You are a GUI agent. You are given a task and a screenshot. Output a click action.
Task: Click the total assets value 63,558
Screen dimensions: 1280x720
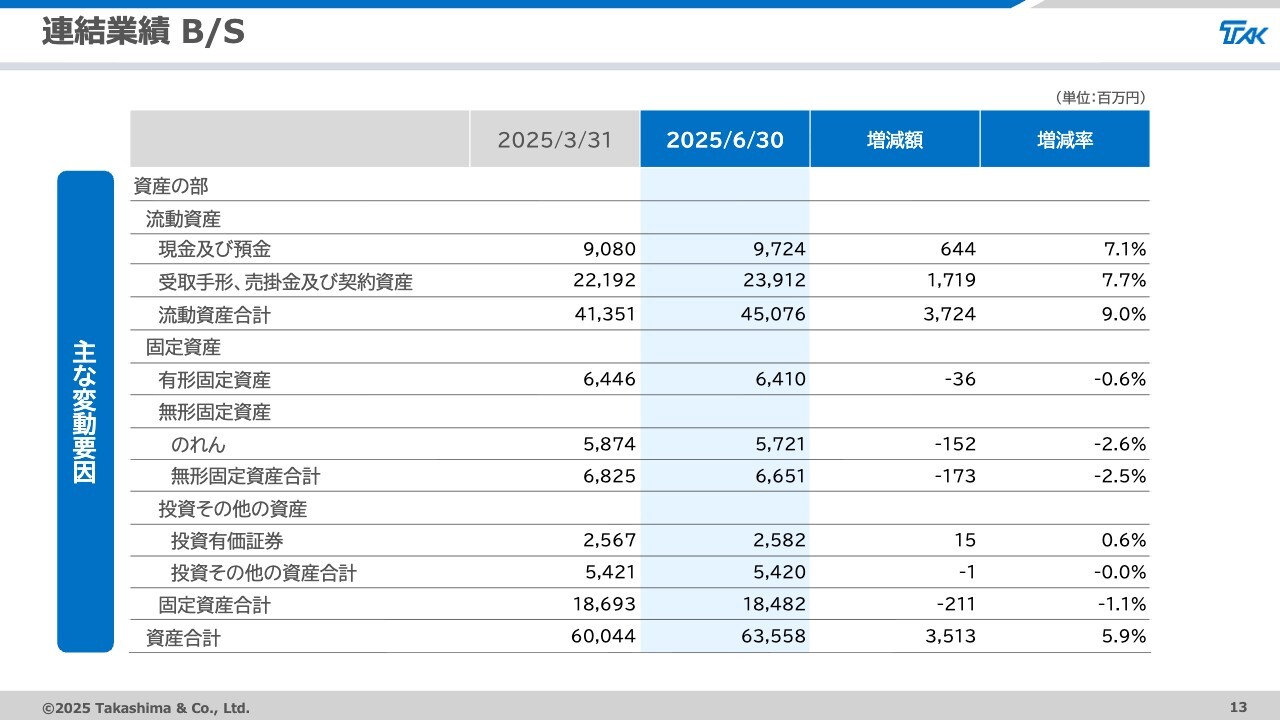point(775,638)
